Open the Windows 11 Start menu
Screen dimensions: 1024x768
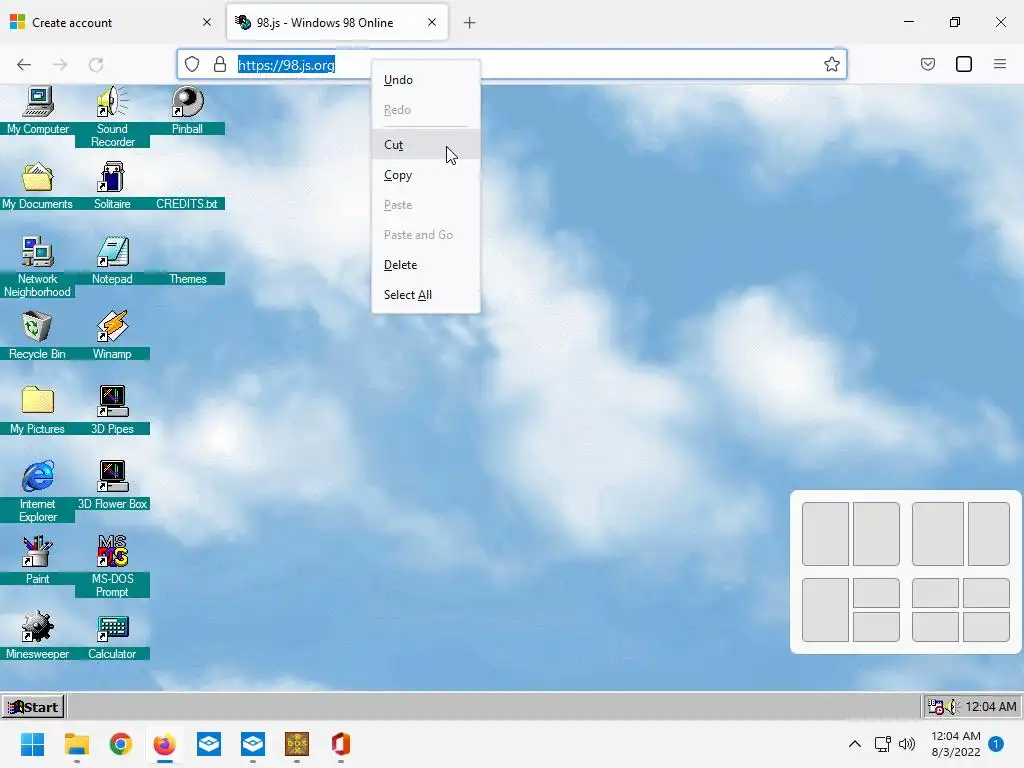coord(33,744)
